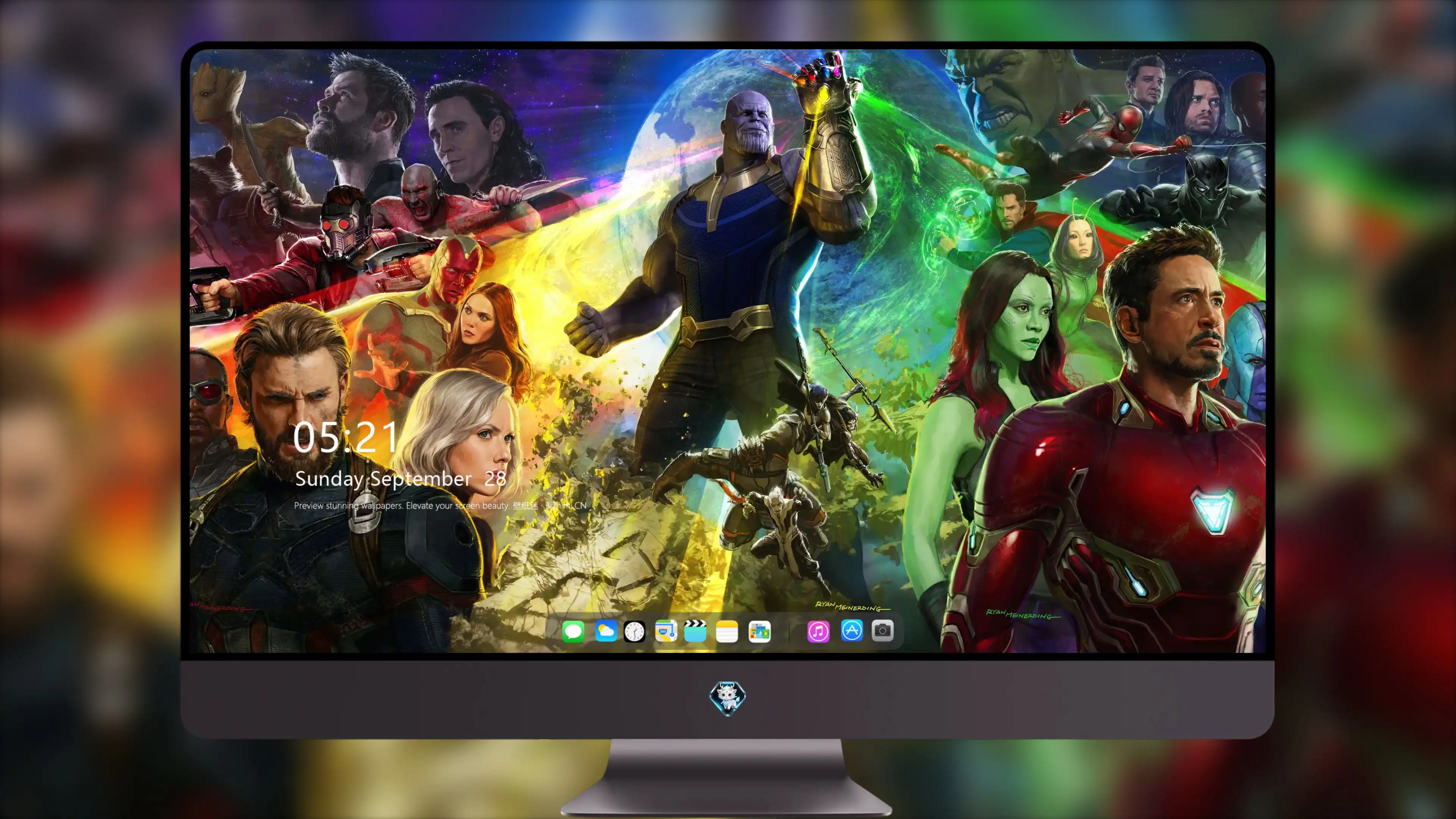Viewport: 1456px width, 819px height.
Task: Click the dragon logo badge on monitor chin
Action: click(728, 698)
